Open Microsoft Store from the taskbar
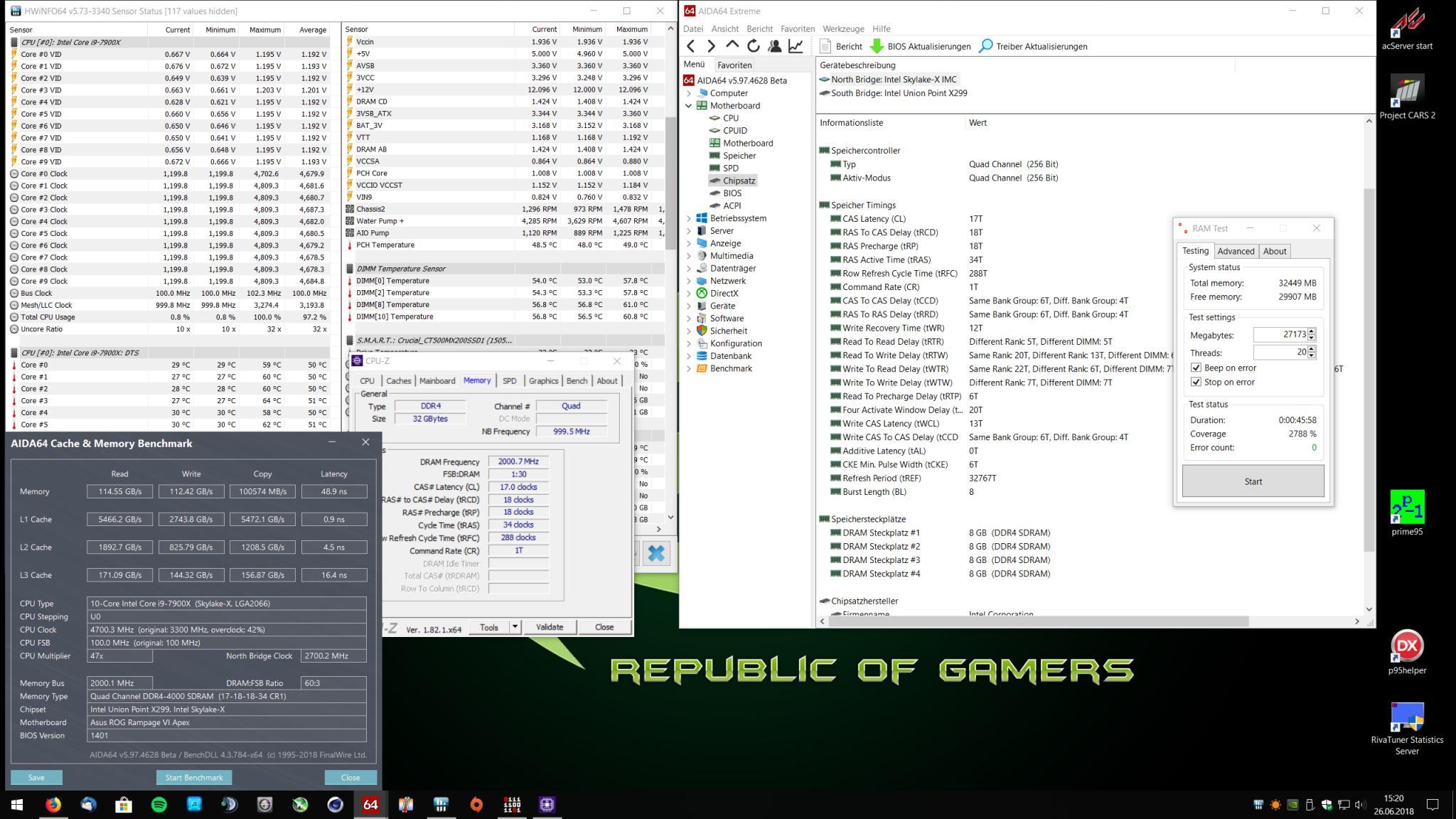This screenshot has width=1456, height=819. 124,805
